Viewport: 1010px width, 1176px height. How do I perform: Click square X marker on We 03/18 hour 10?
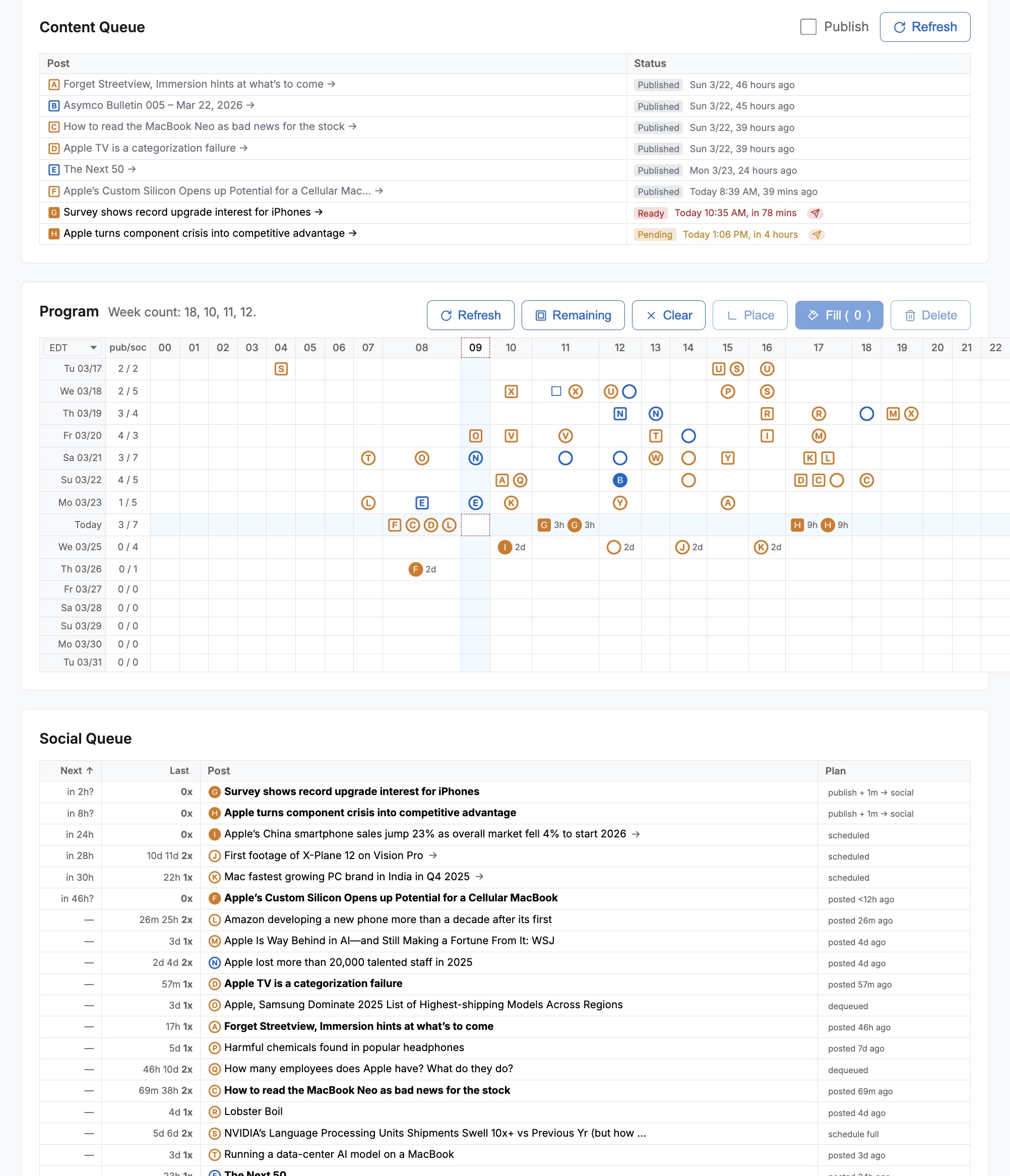(x=511, y=391)
